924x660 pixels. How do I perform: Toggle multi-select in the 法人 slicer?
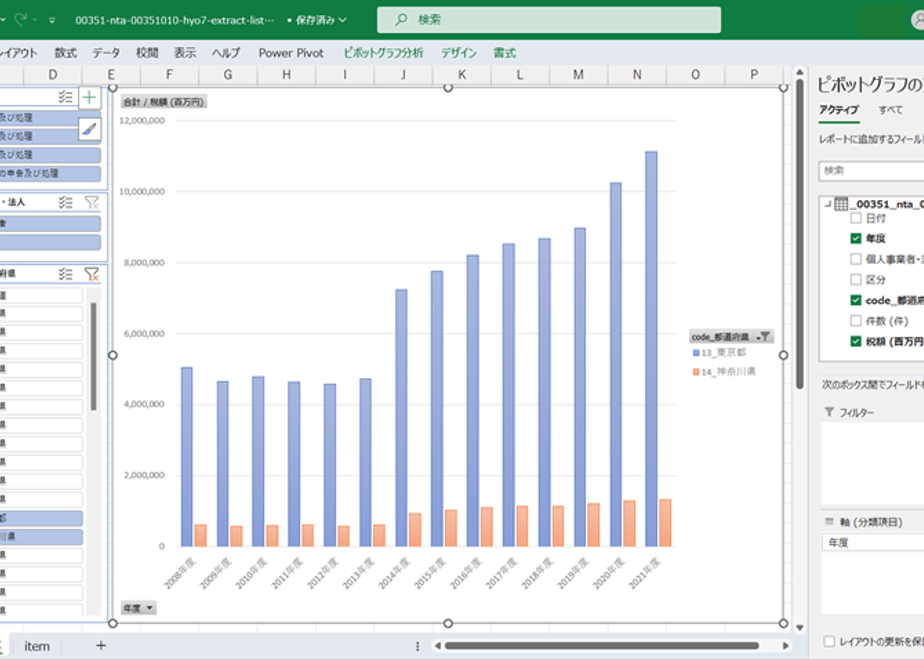65,203
